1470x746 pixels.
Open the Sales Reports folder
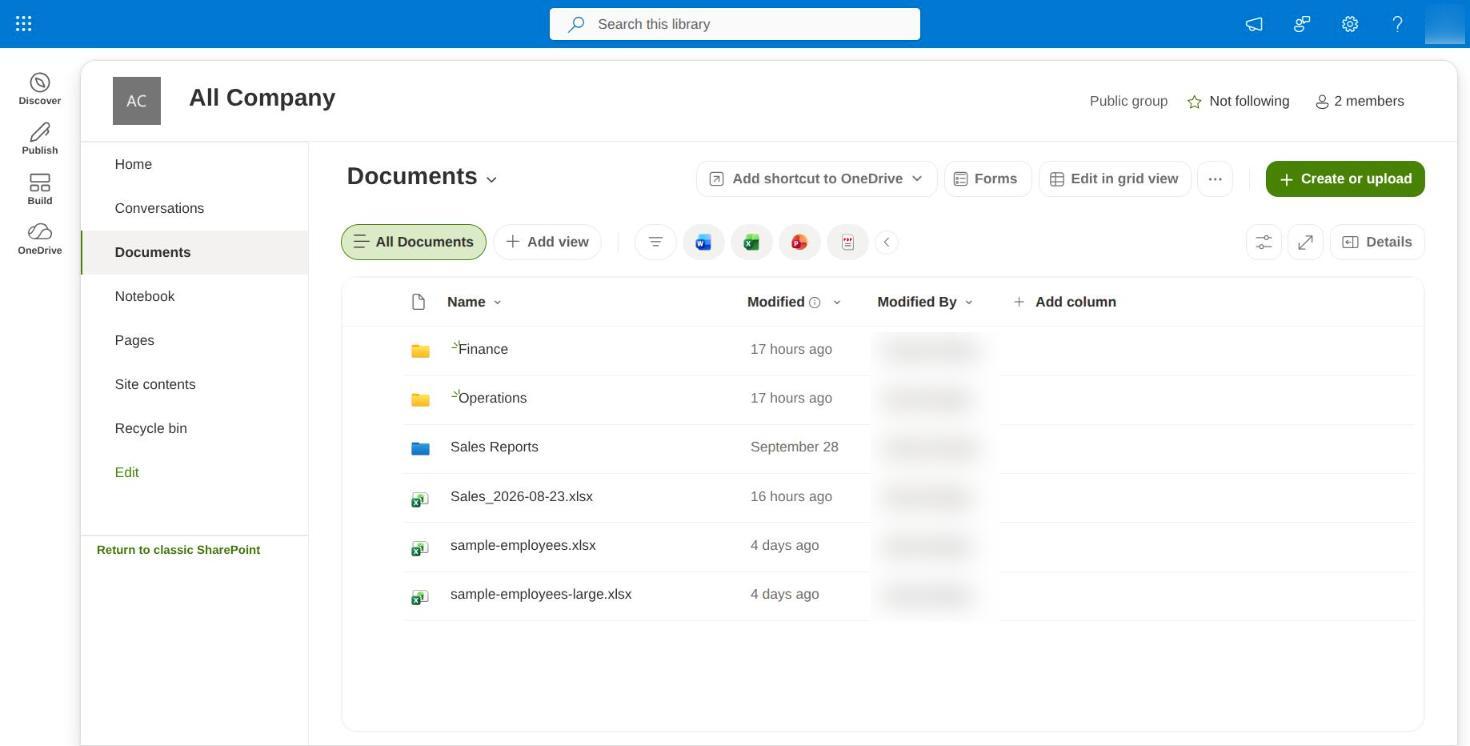pyautogui.click(x=494, y=447)
